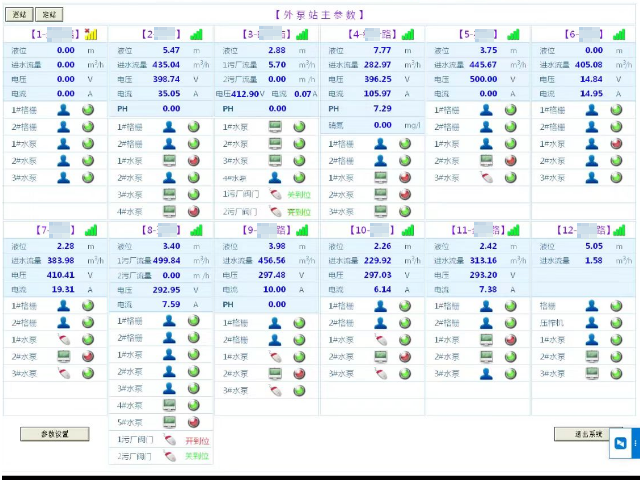The width and height of the screenshot is (641, 480).
Task: Toggle the red status light of station 6's 1#水泵
Action: pos(617,144)
